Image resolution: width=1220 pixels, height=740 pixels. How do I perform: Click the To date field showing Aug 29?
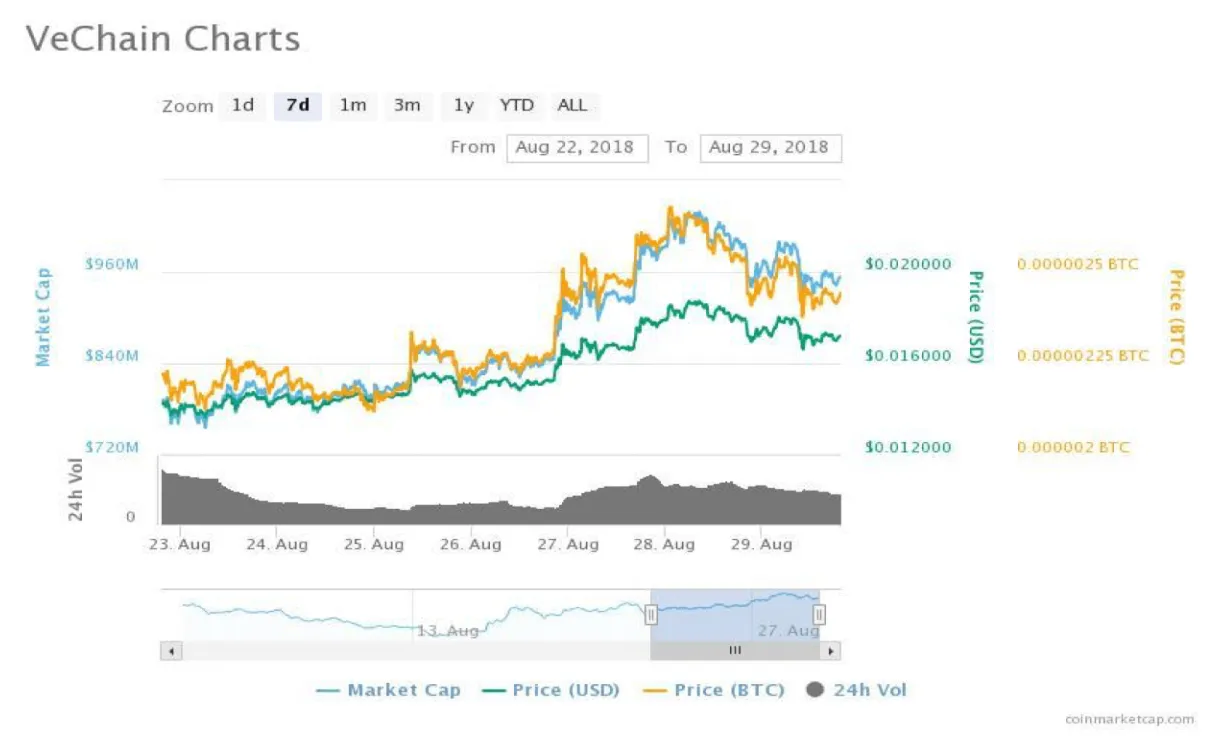[770, 147]
